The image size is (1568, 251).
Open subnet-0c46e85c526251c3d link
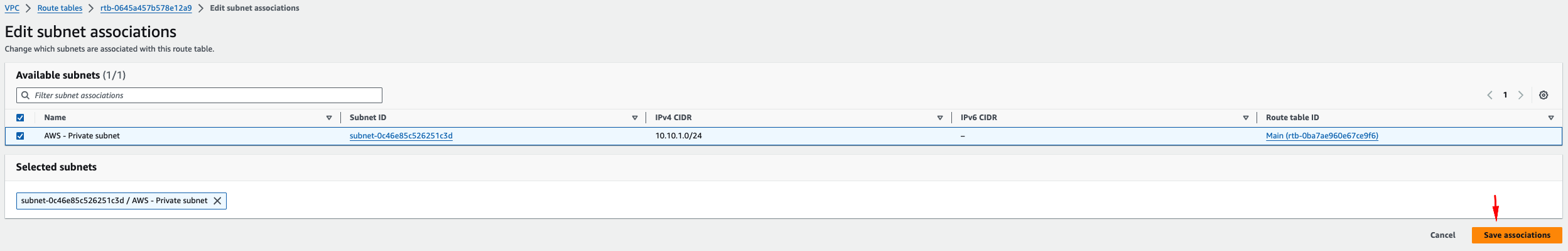click(x=401, y=136)
